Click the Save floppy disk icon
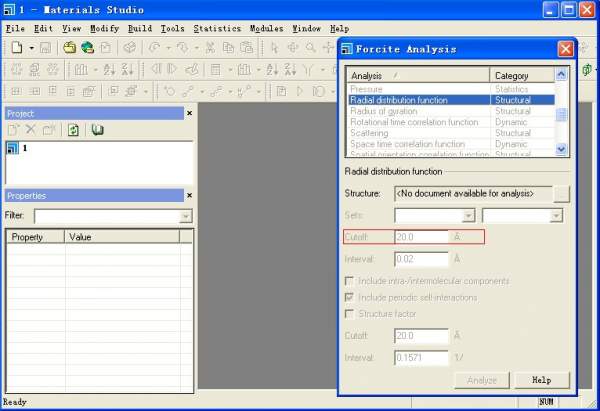The image size is (600, 411). point(45,48)
